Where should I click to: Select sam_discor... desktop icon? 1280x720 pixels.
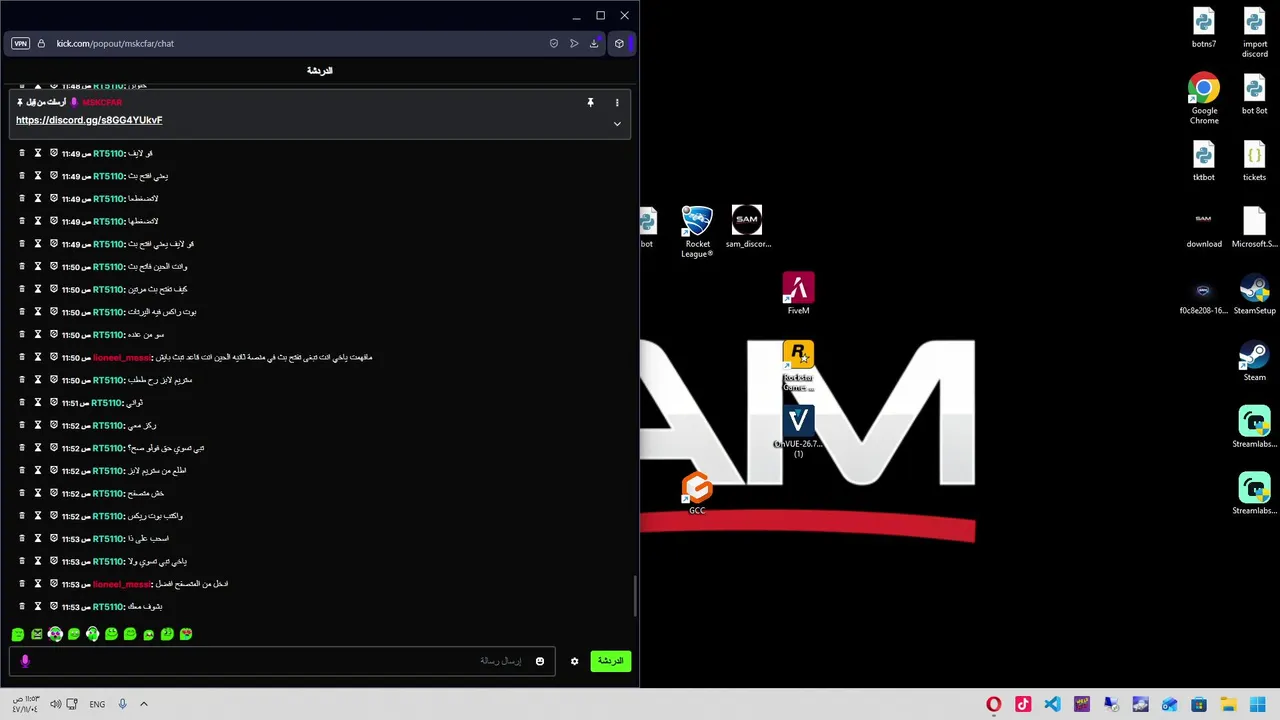[x=747, y=227]
